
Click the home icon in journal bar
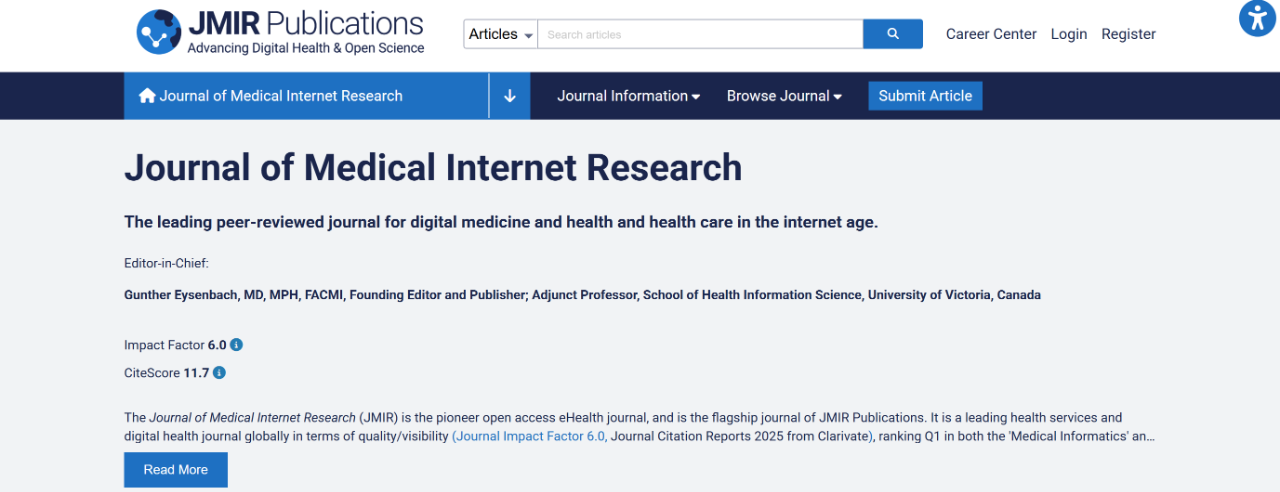[x=147, y=96]
